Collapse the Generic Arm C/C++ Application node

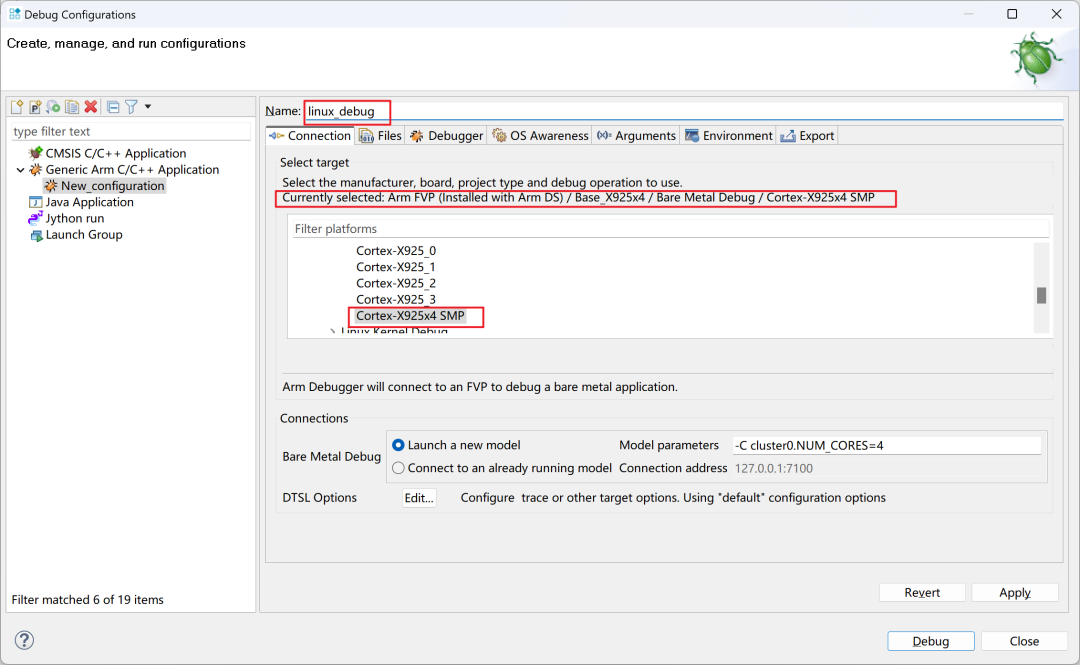click(21, 170)
